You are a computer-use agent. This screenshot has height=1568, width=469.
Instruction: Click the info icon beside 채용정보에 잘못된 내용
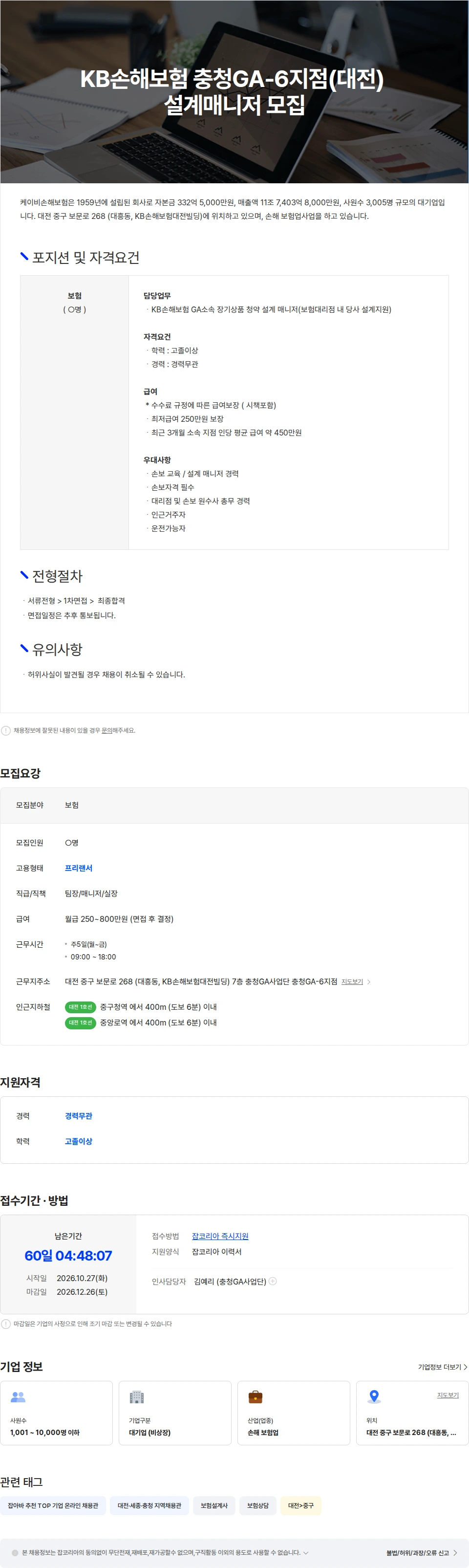(x=6, y=730)
